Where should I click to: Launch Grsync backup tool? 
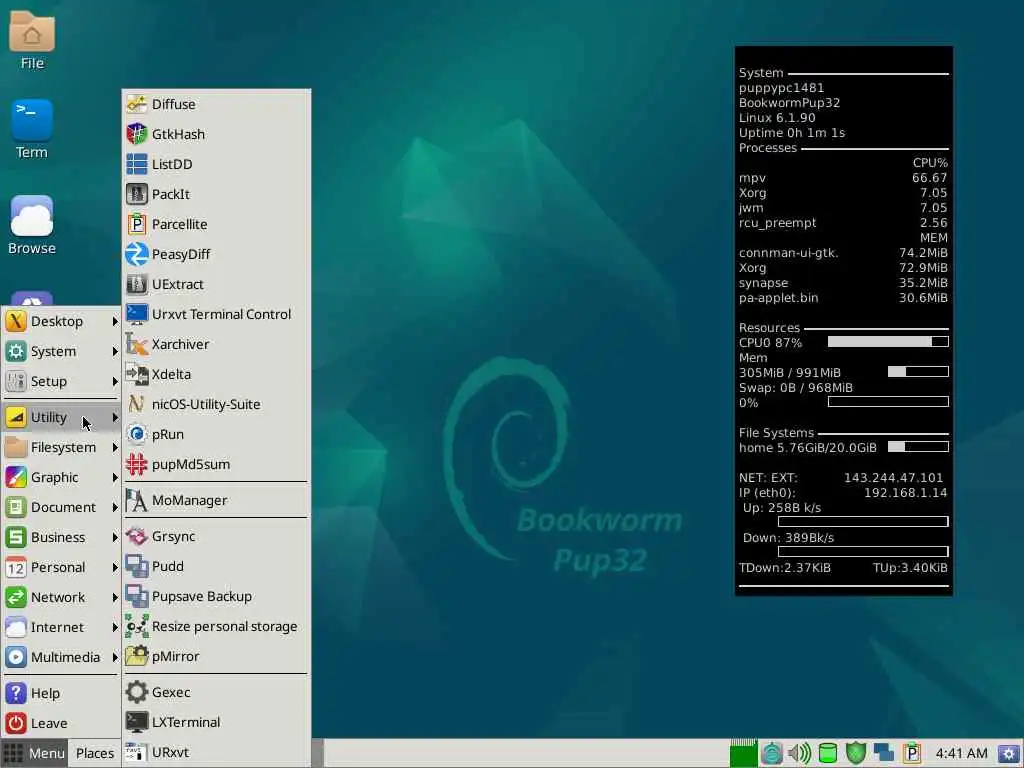click(x=216, y=536)
